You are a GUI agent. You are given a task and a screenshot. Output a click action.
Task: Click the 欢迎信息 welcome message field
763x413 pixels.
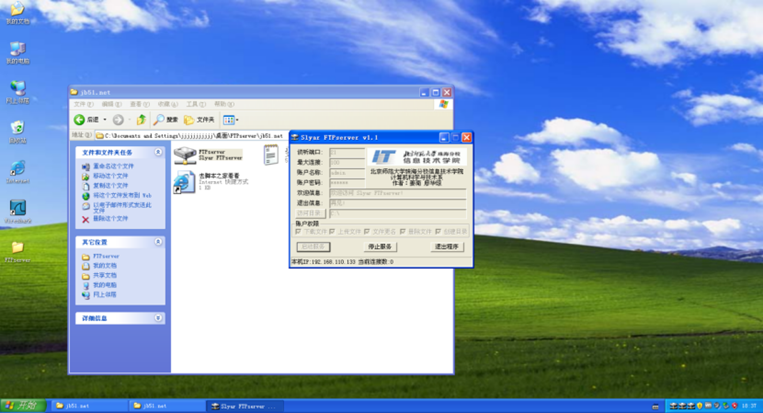398,193
